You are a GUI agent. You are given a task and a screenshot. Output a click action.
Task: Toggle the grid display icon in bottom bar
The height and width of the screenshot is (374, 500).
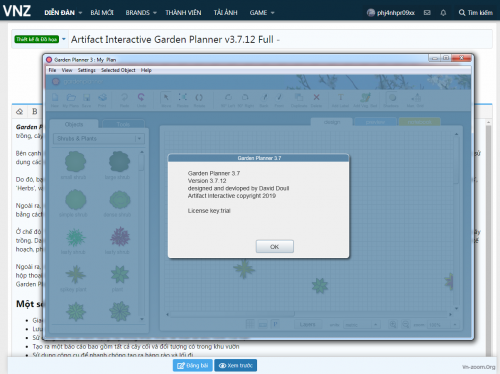click(250, 324)
